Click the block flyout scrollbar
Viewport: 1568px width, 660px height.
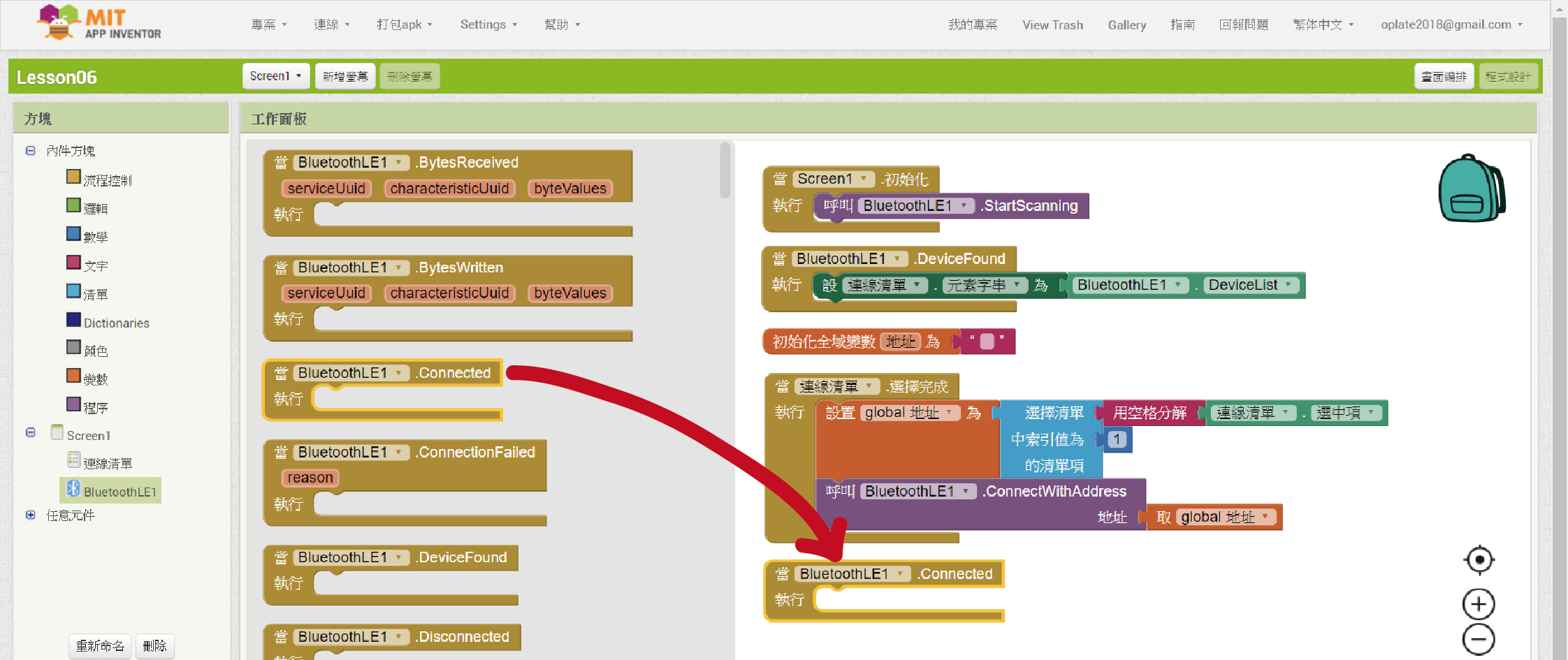725,171
